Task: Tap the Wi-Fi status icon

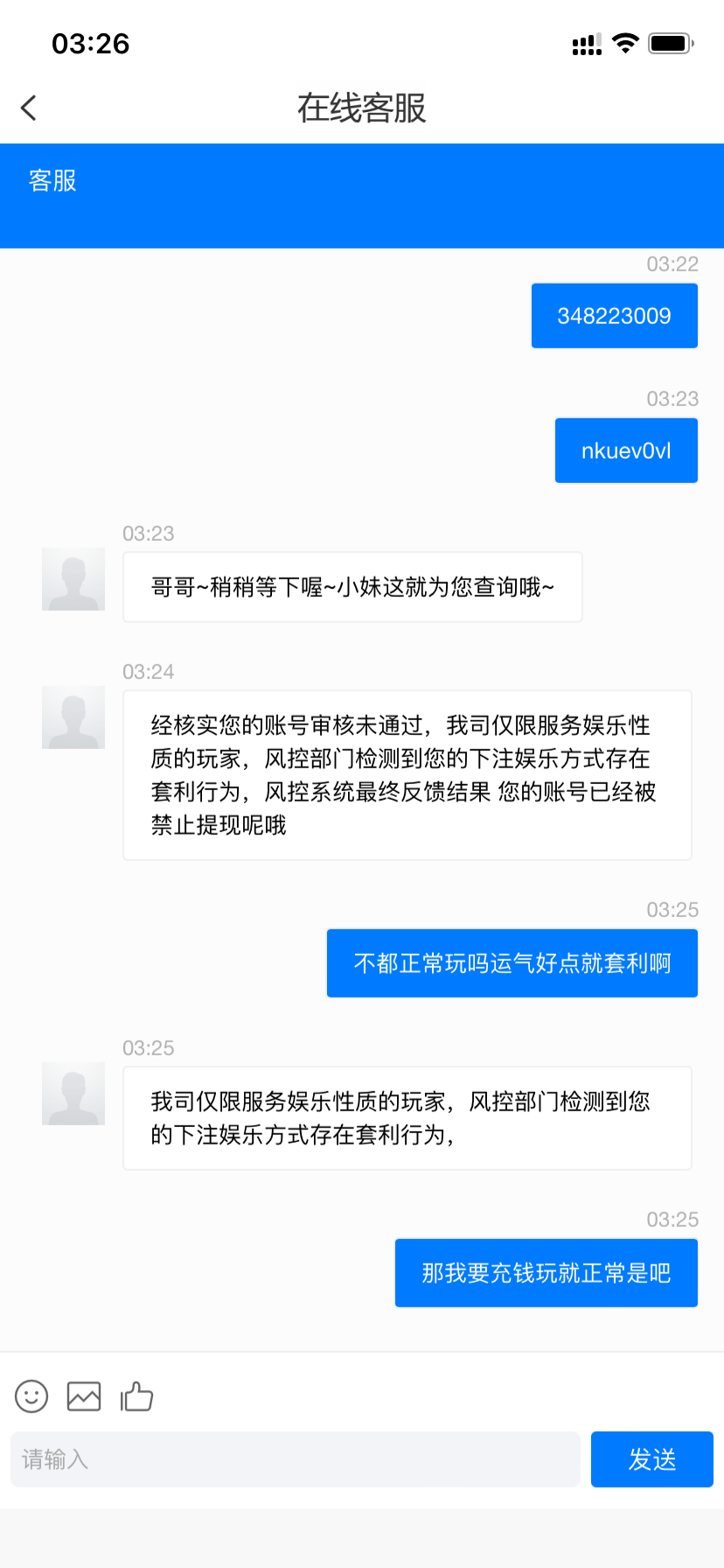Action: [x=625, y=43]
